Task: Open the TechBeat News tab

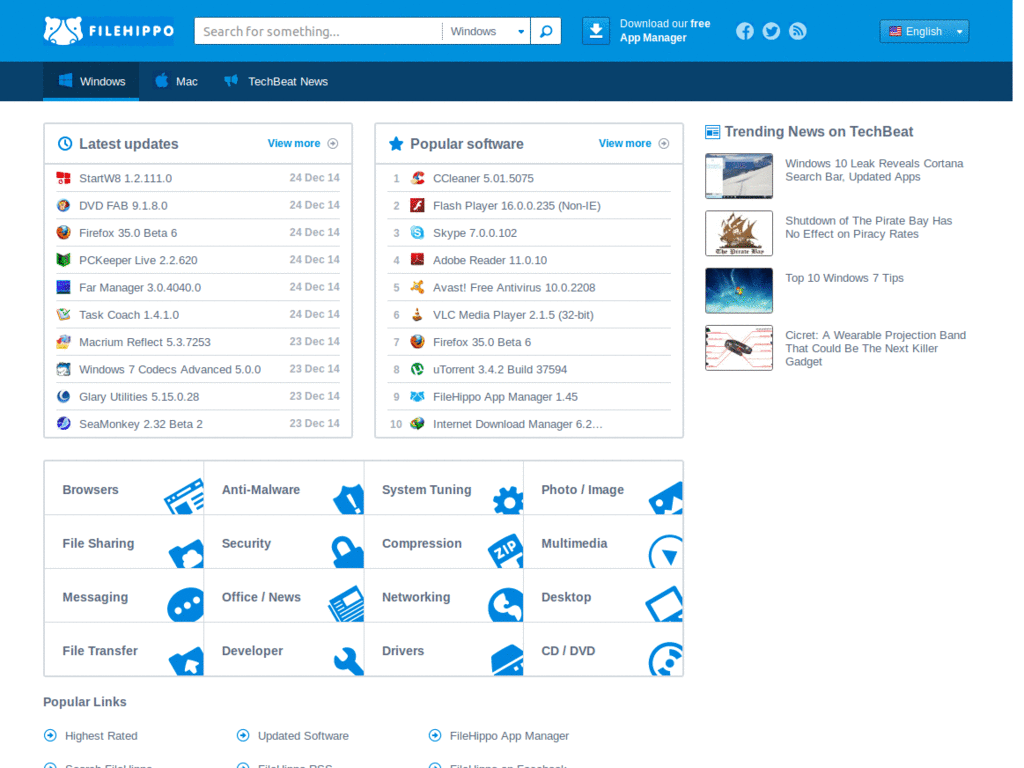Action: (x=276, y=81)
